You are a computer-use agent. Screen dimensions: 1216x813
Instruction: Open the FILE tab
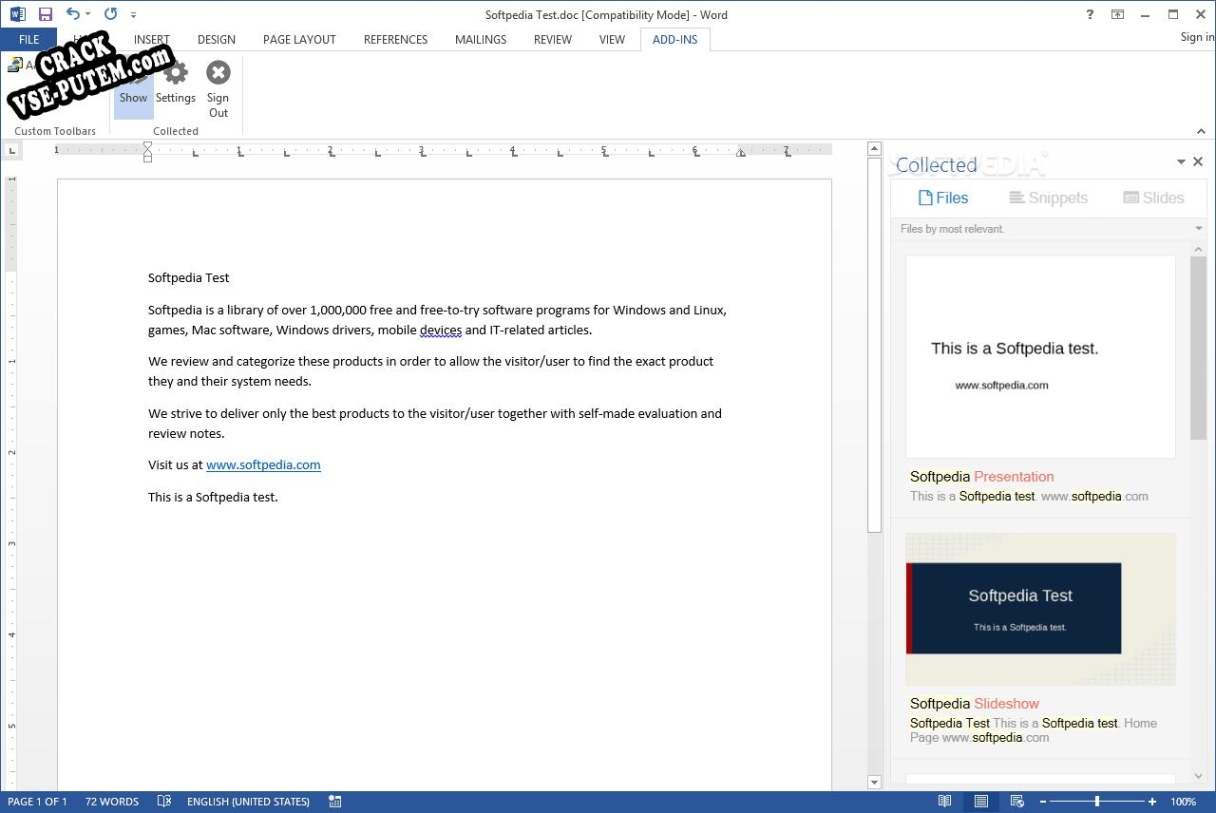tap(28, 40)
